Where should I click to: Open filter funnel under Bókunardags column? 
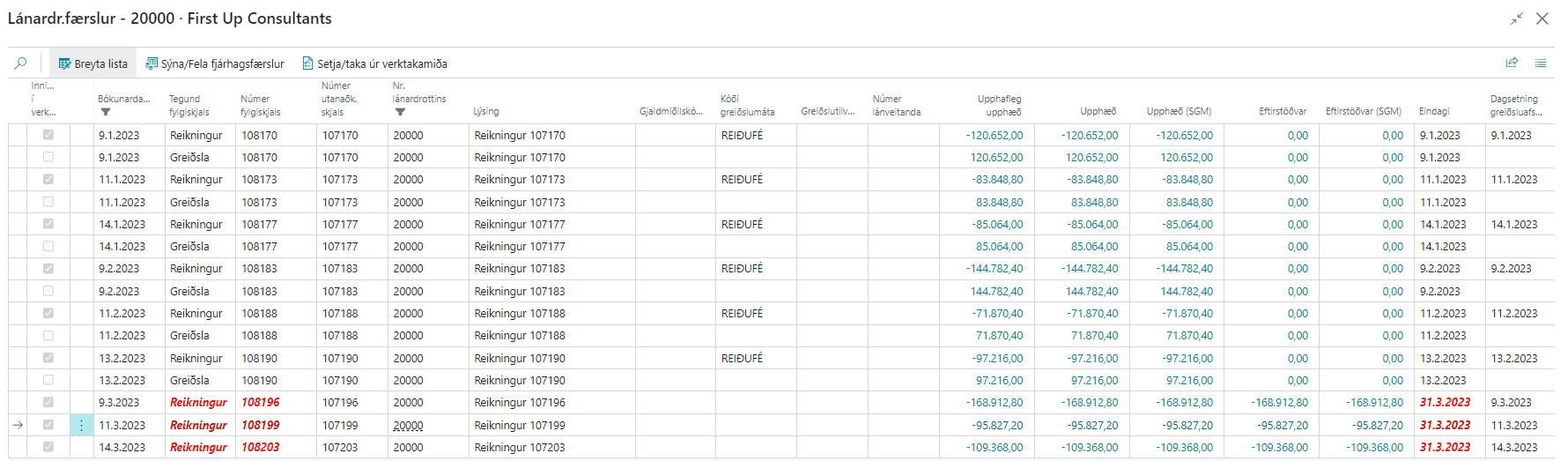(106, 112)
